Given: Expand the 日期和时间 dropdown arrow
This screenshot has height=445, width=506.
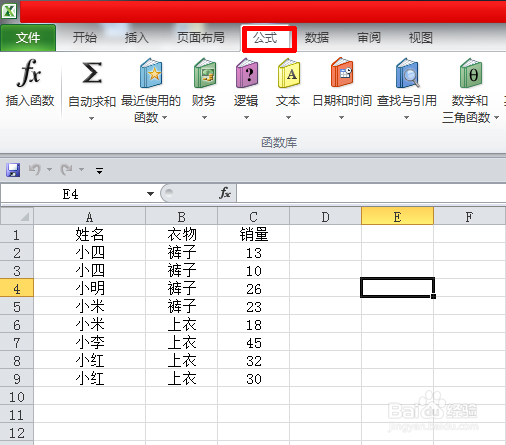Looking at the screenshot, I should coord(341,117).
